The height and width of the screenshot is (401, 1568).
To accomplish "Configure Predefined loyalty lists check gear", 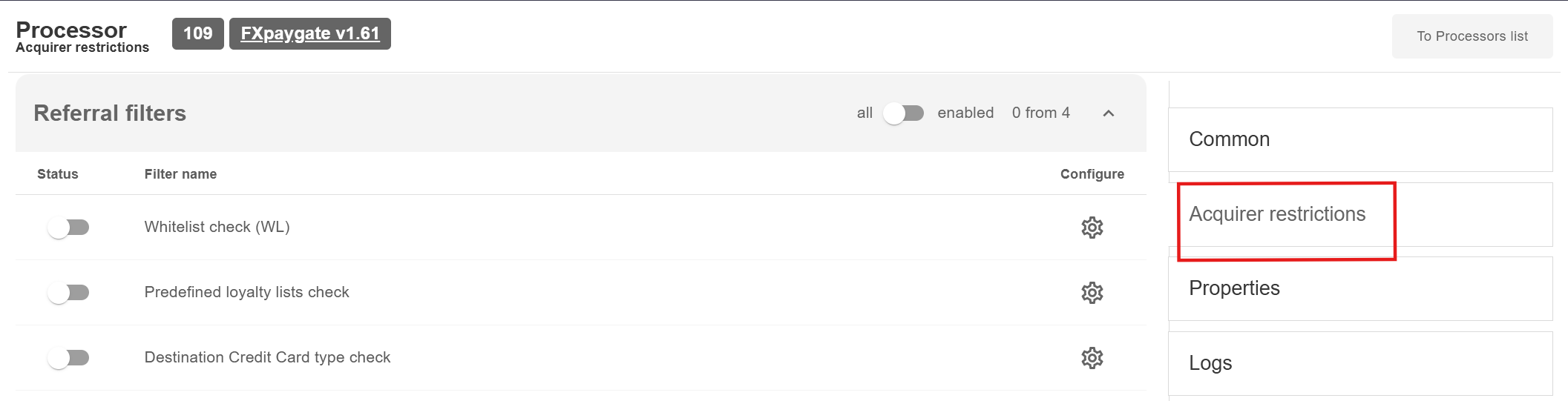I will click(1092, 293).
